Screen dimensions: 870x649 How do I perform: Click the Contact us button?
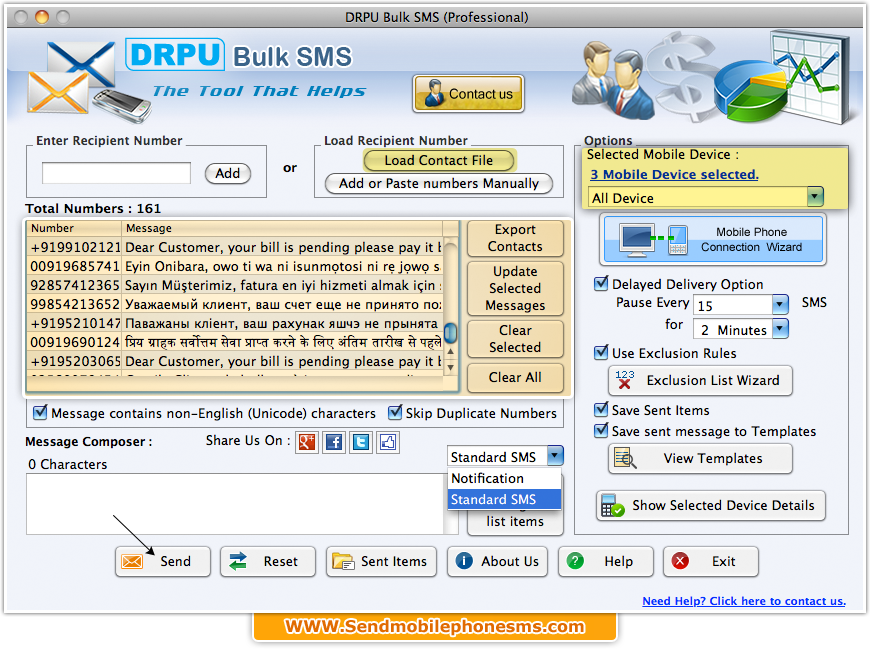(x=468, y=94)
